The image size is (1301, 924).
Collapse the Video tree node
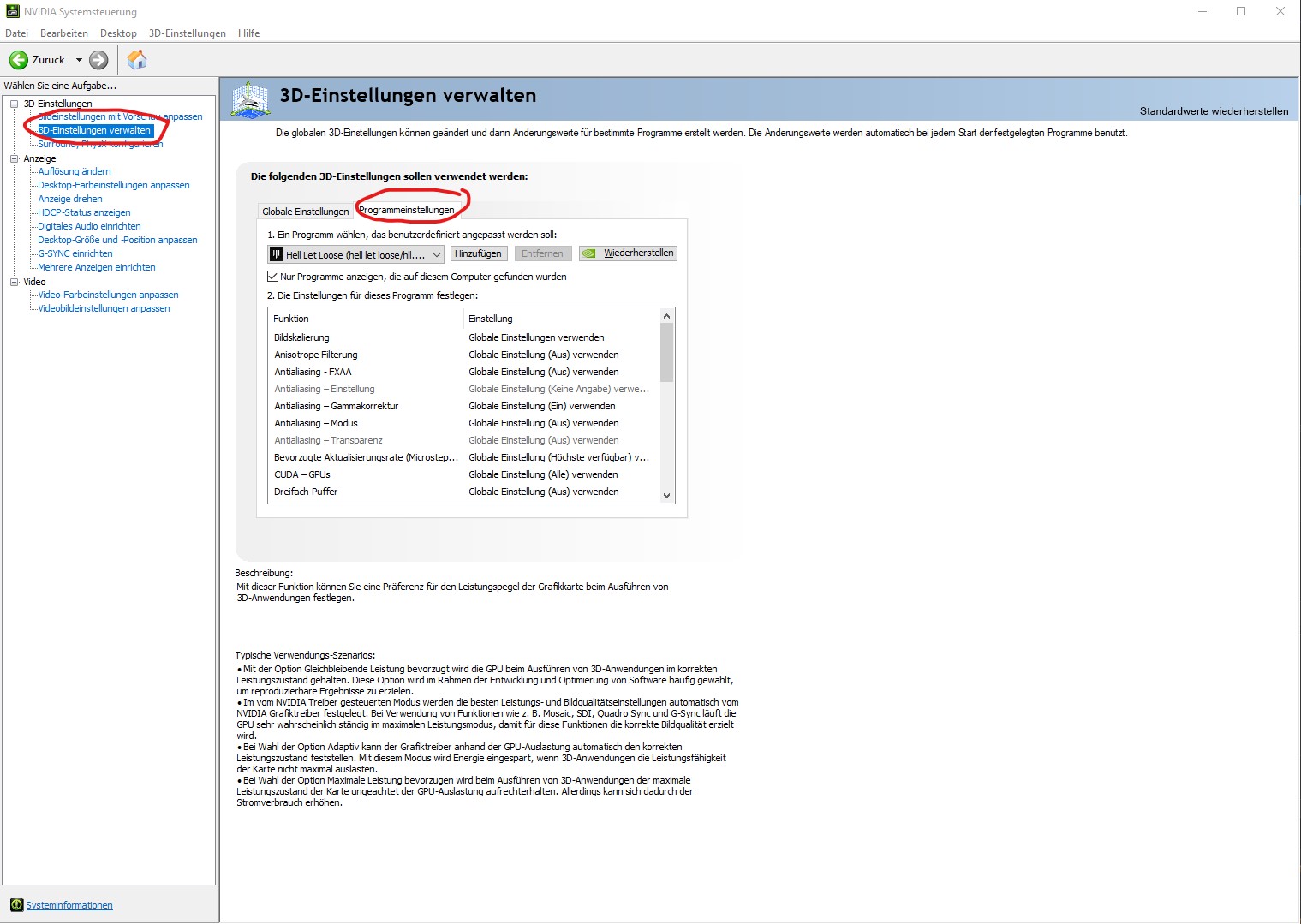tap(14, 282)
